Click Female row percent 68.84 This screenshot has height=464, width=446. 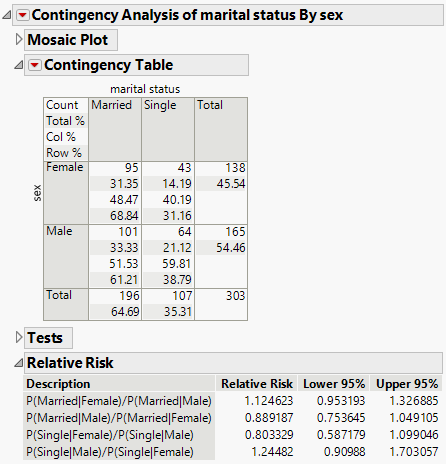point(124,216)
